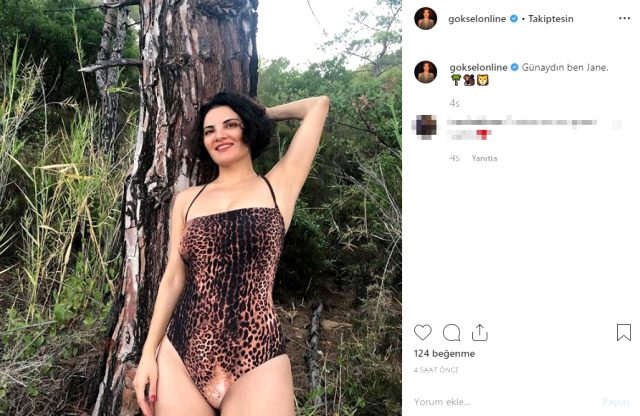Reply to the comment with Yanıtla
640x416 pixels.
(484, 158)
